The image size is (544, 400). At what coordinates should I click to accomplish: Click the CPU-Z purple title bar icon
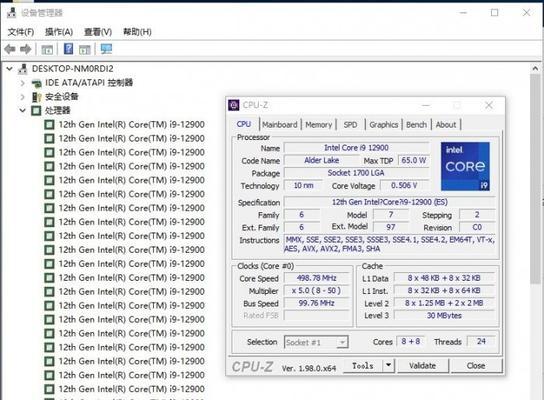click(234, 105)
